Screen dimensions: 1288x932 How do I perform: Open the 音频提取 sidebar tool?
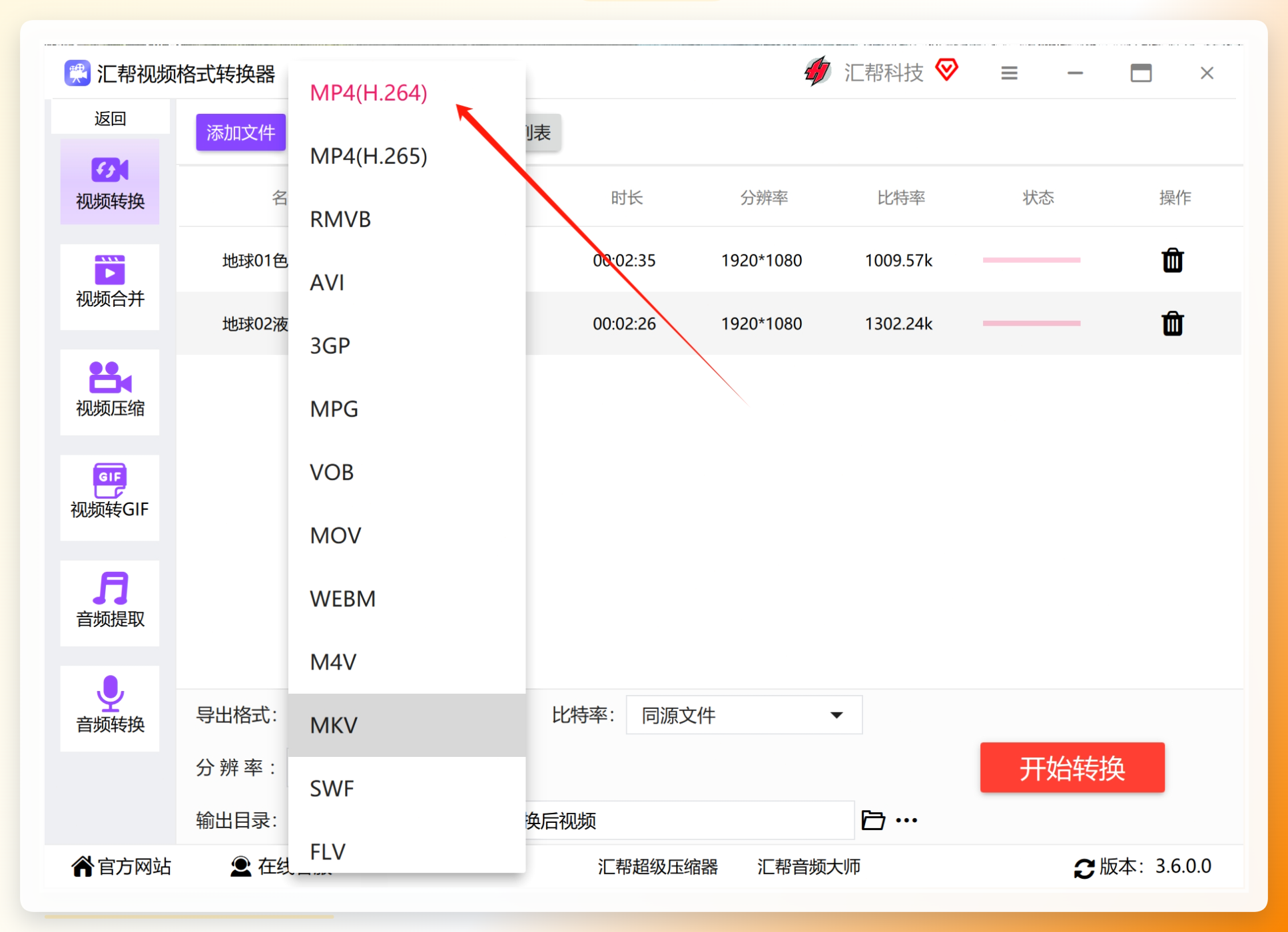[110, 603]
